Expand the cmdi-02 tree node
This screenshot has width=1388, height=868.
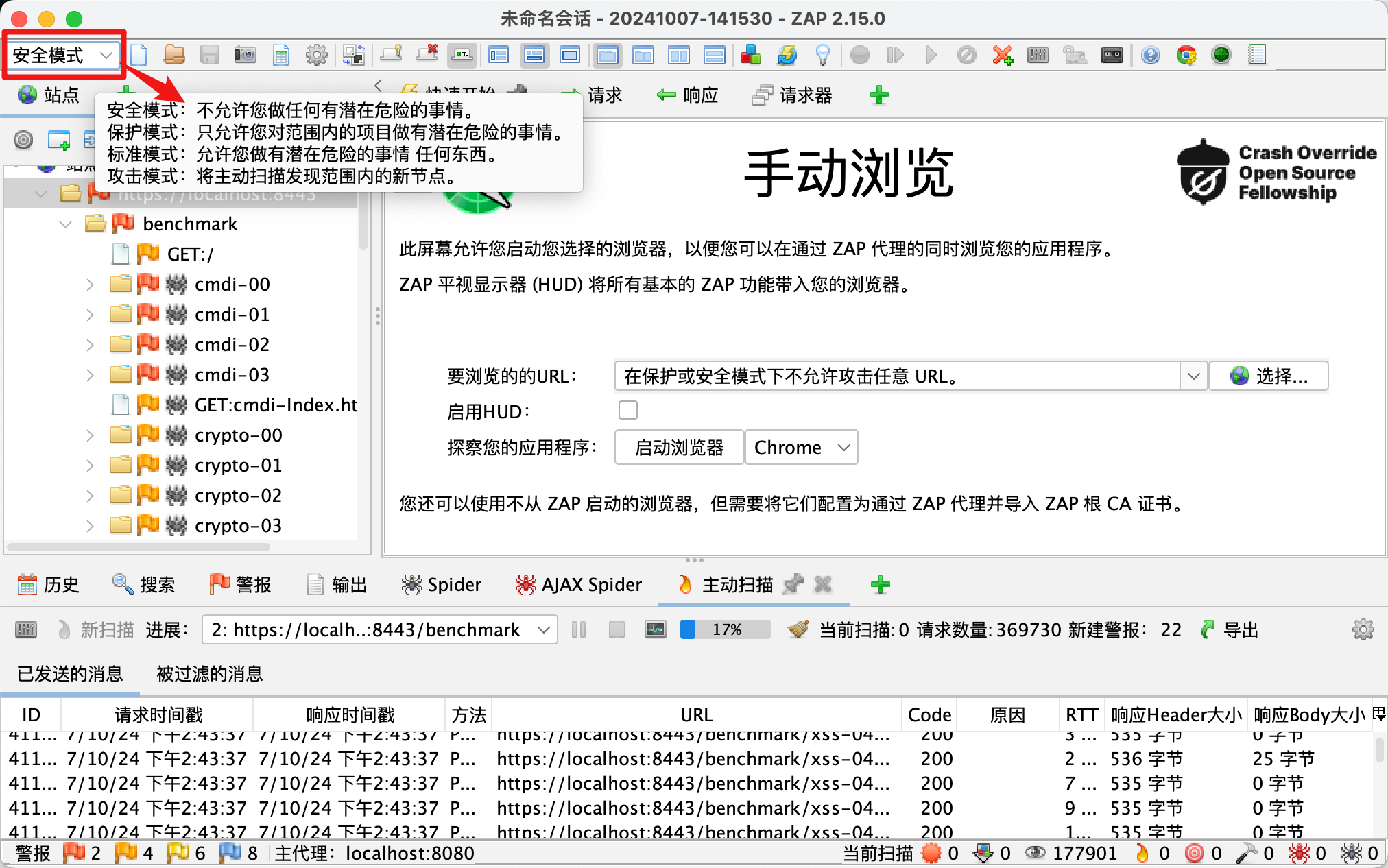[x=90, y=345]
